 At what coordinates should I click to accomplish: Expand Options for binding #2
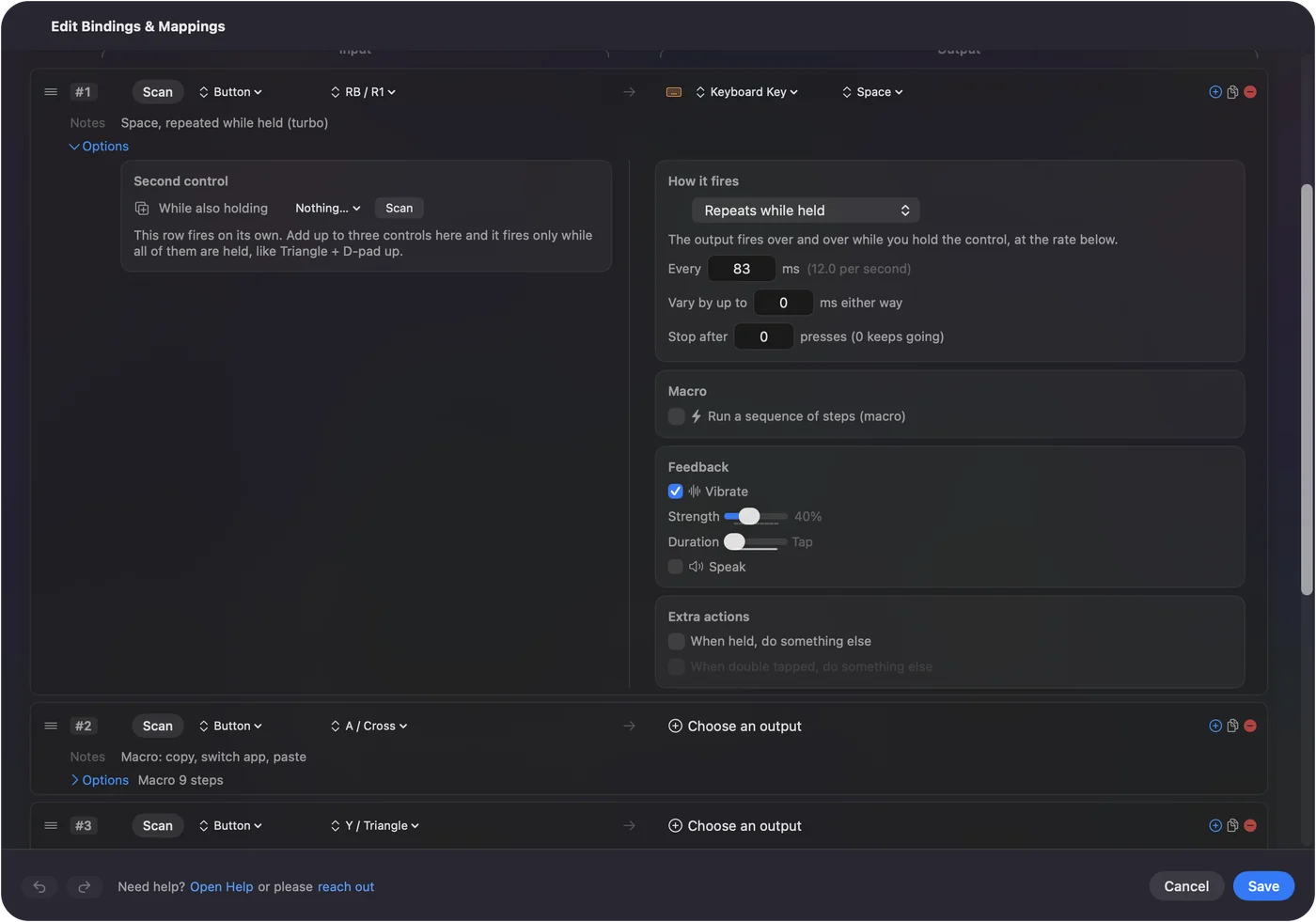[x=99, y=780]
